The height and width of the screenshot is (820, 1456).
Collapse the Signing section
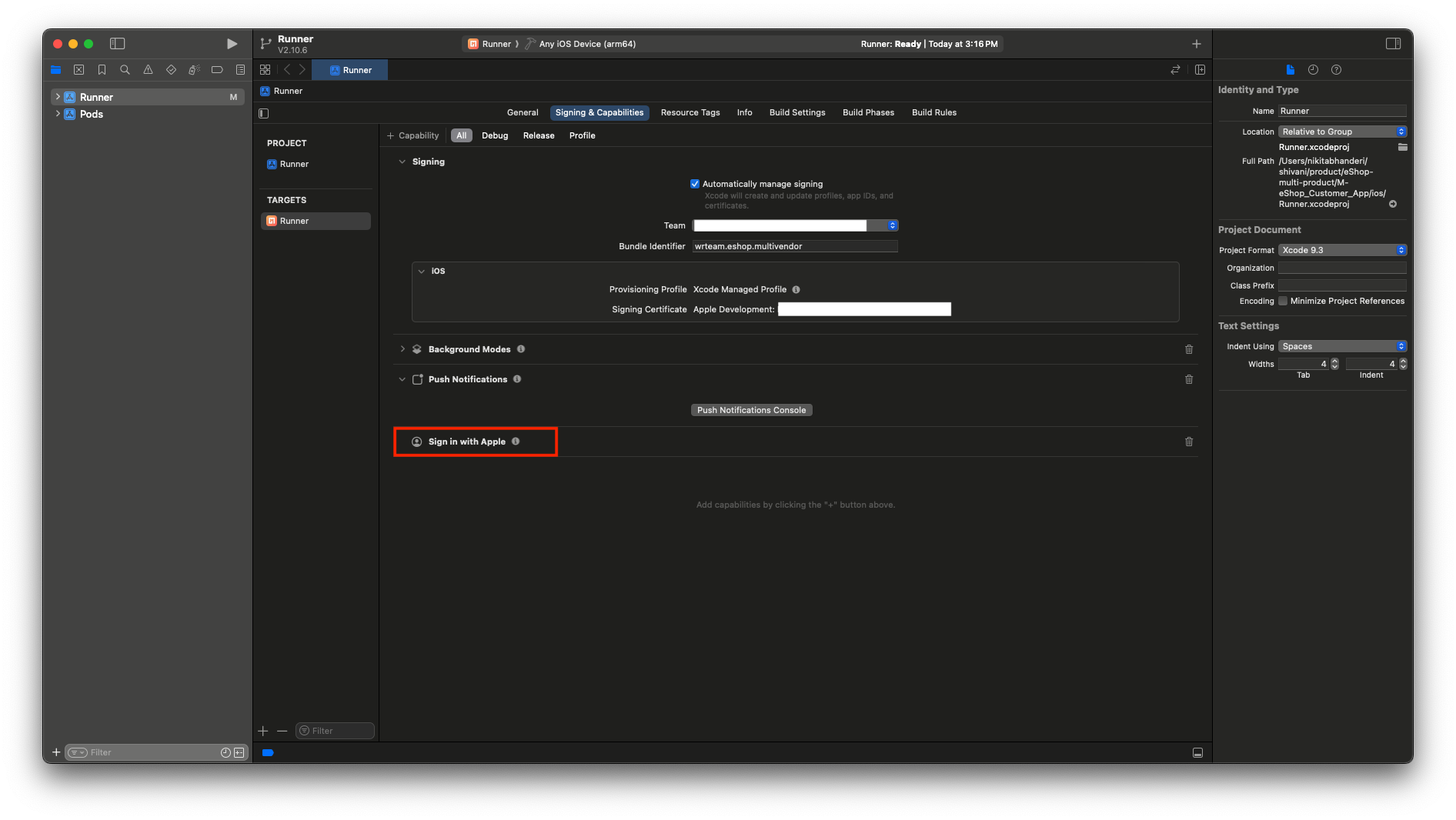402,162
